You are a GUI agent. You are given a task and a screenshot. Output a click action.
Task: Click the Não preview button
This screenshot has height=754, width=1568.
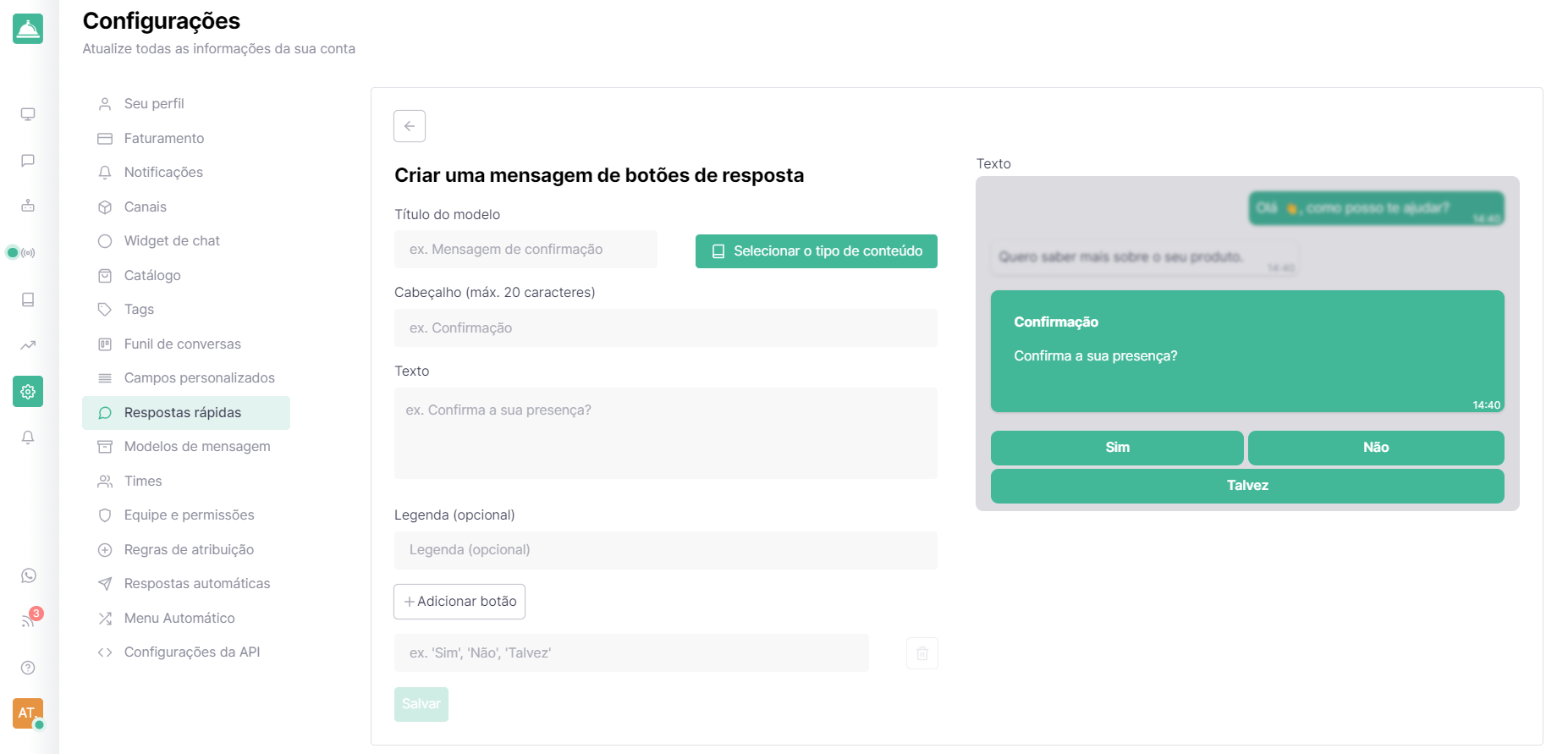1376,448
